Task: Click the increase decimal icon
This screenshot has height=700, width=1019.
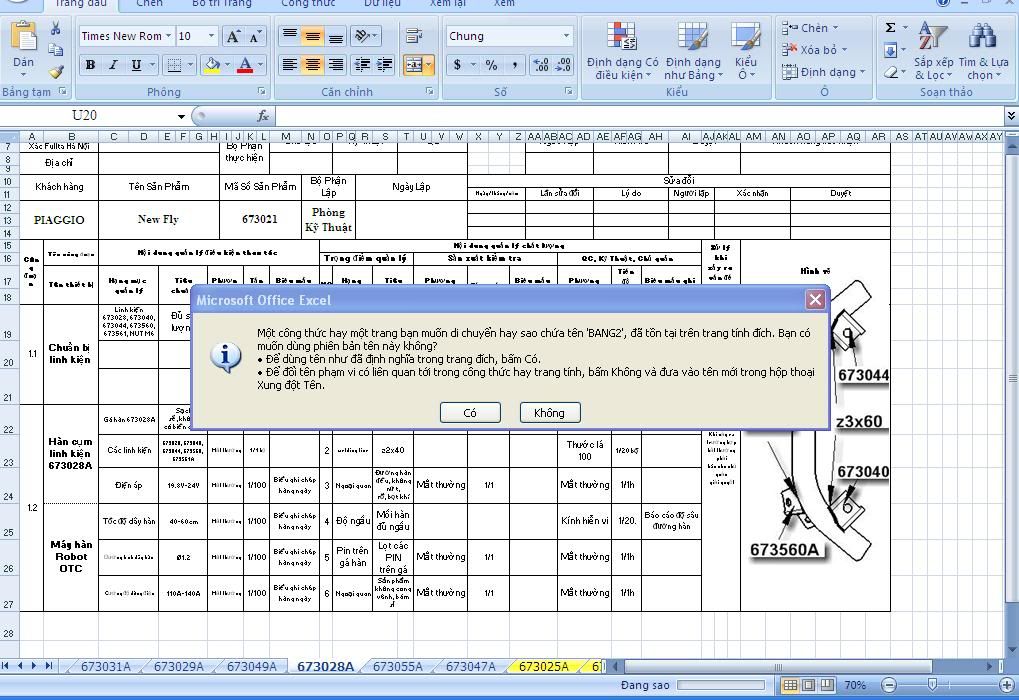Action: tap(541, 64)
